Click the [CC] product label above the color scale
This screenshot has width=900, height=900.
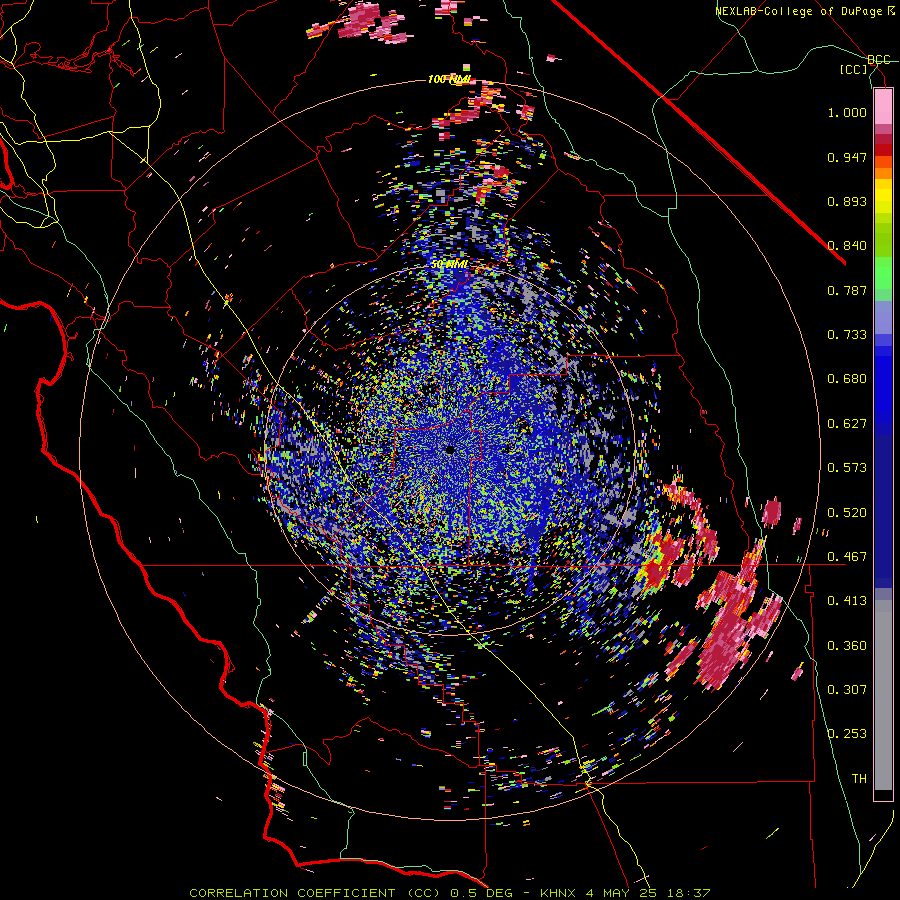854,69
